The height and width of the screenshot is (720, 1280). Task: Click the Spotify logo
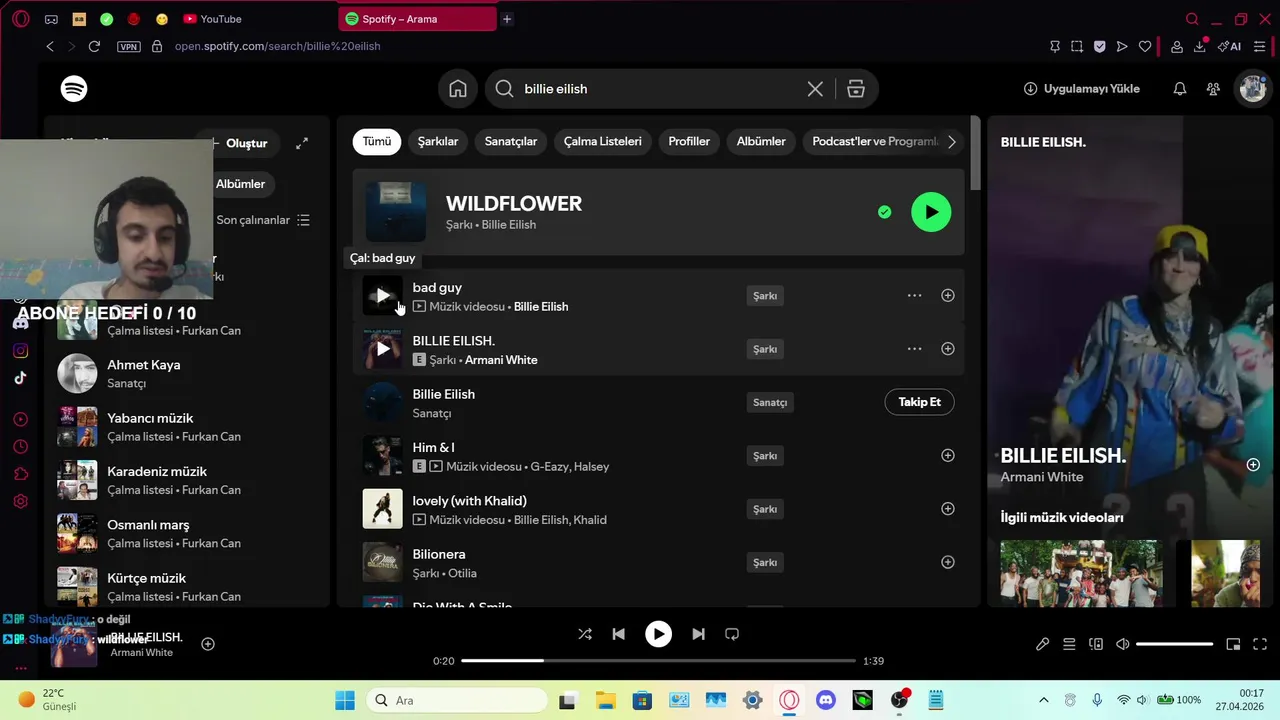point(74,89)
